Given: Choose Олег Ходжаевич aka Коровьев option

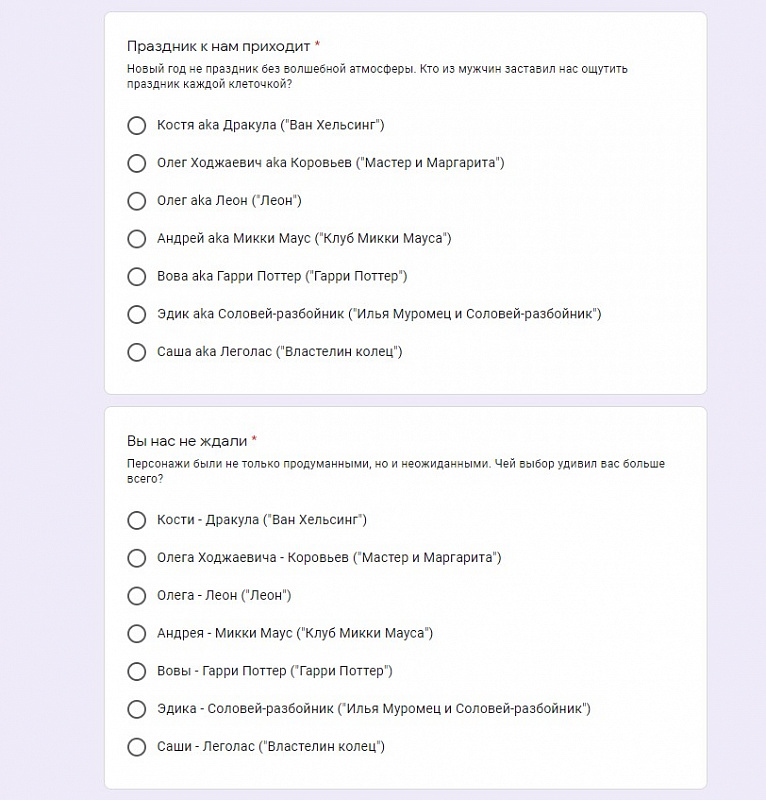Looking at the screenshot, I should 136,163.
